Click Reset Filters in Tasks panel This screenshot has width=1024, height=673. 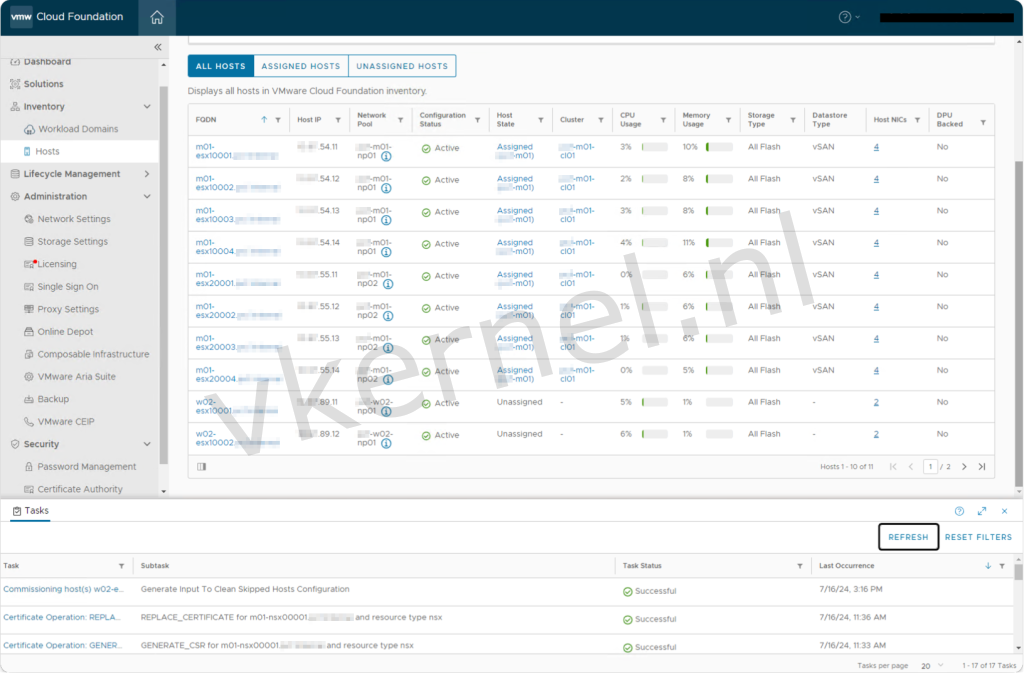(x=978, y=537)
